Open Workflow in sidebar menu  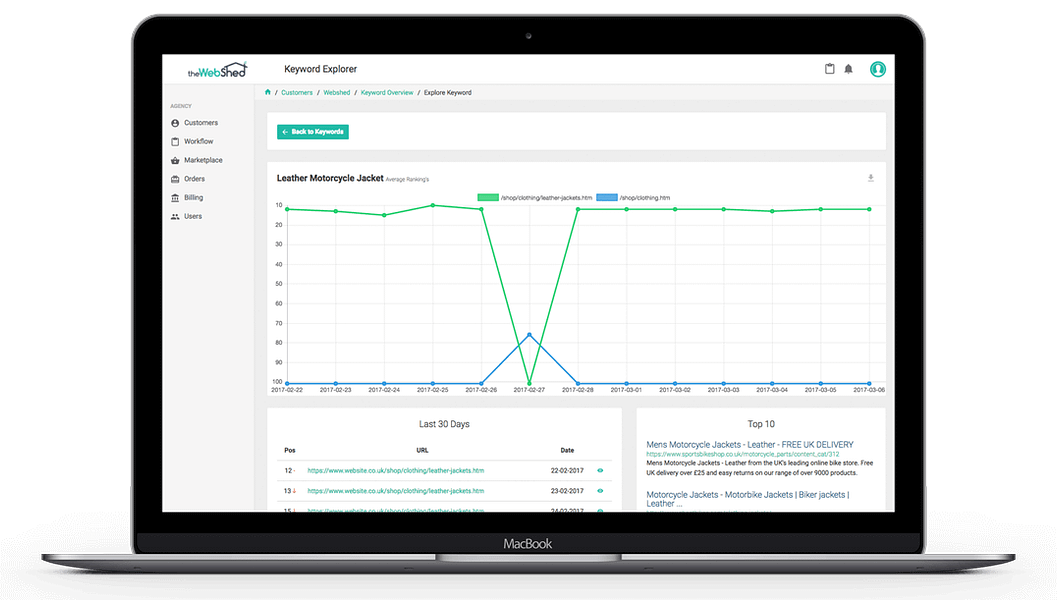(x=199, y=142)
